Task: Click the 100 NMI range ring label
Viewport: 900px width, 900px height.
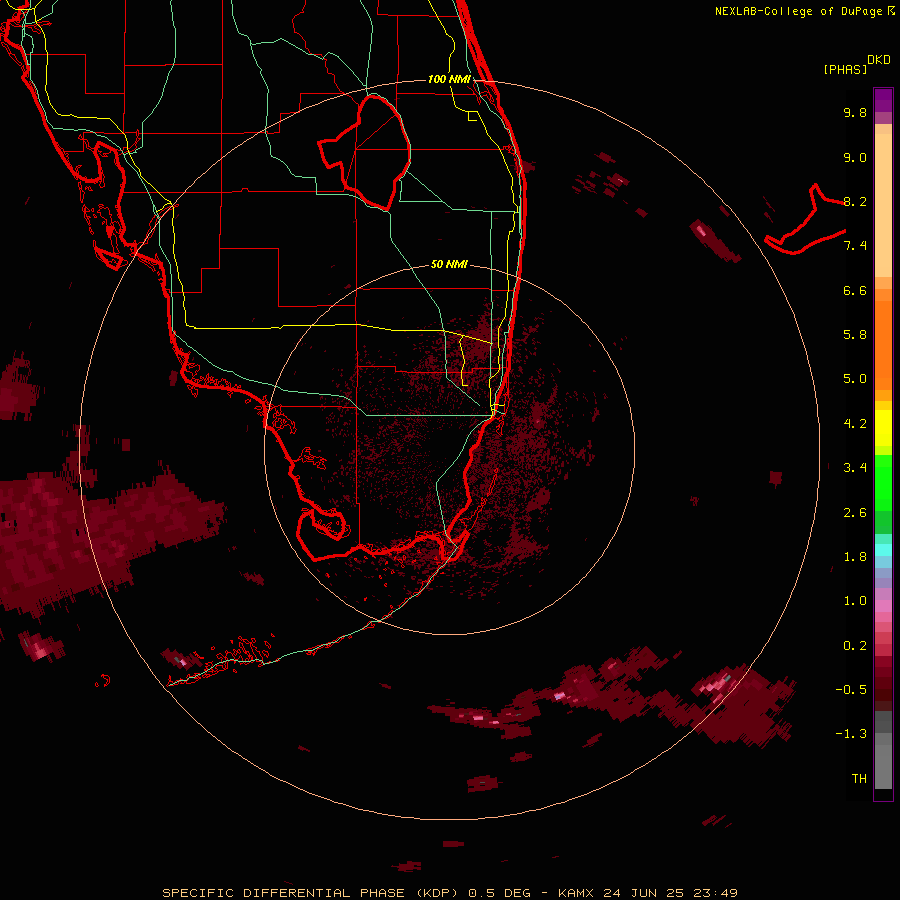Action: click(x=449, y=79)
